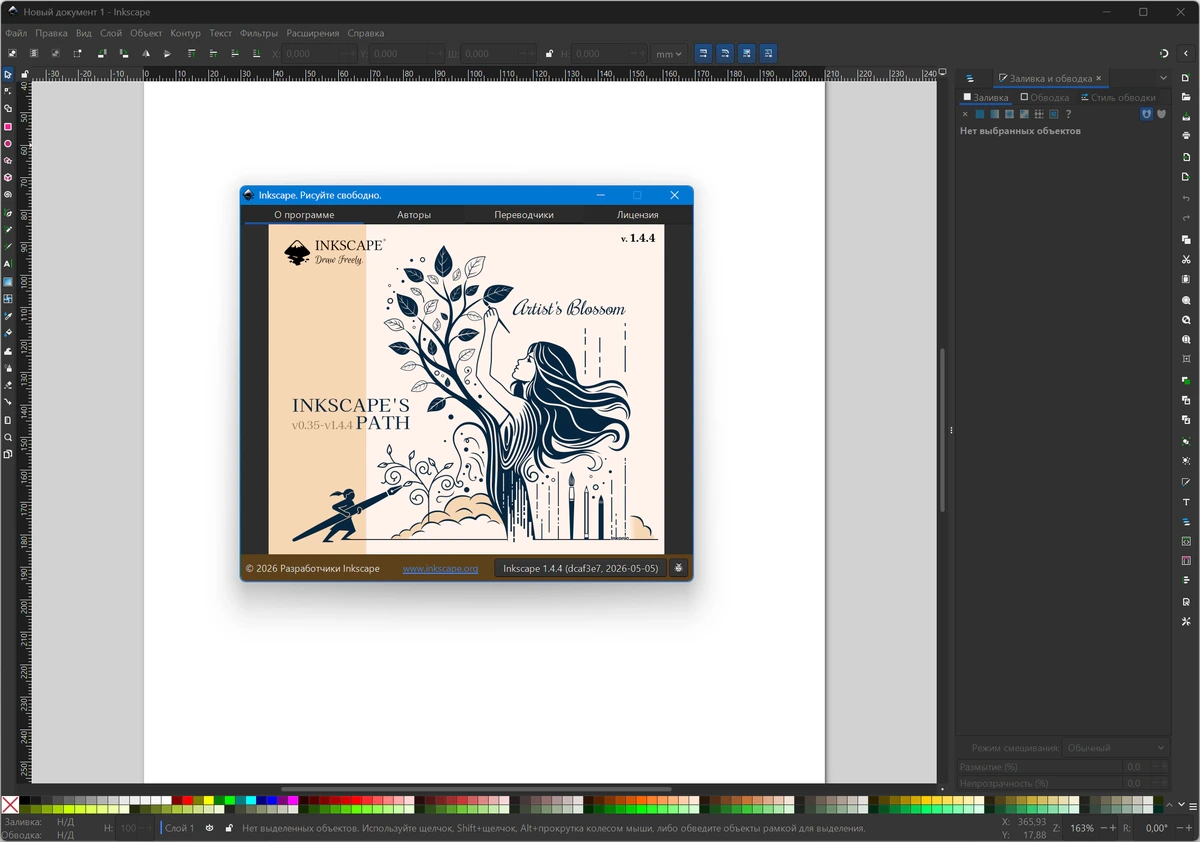The image size is (1200, 842).
Task: Toggle width-height lock ratio
Action: 549,54
